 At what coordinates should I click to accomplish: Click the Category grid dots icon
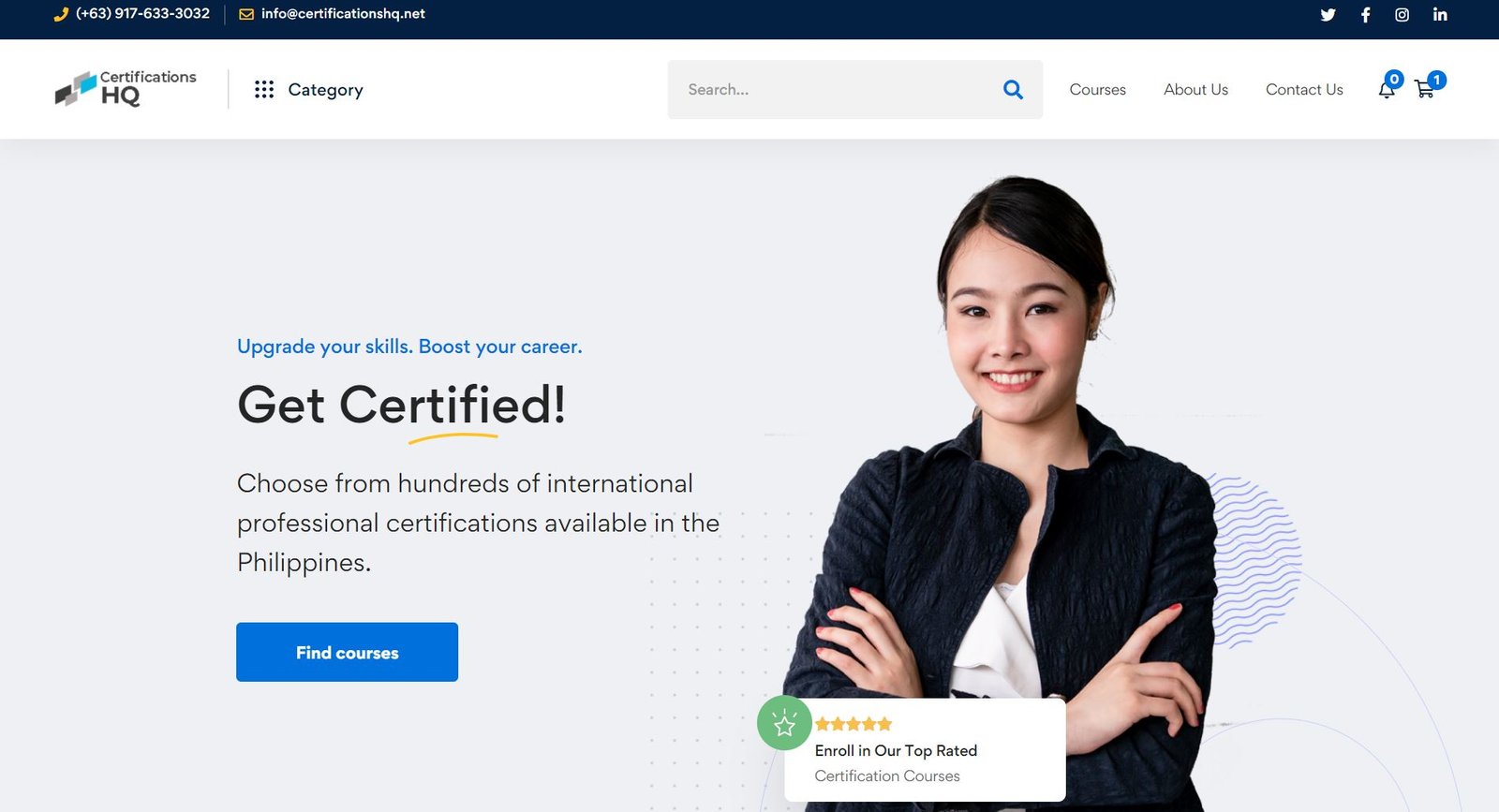coord(264,90)
